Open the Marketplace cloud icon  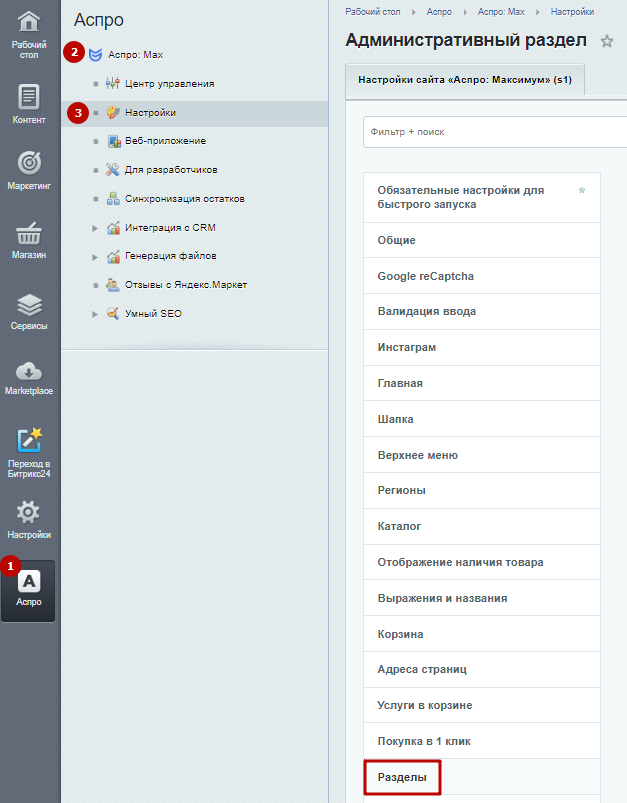click(x=29, y=371)
